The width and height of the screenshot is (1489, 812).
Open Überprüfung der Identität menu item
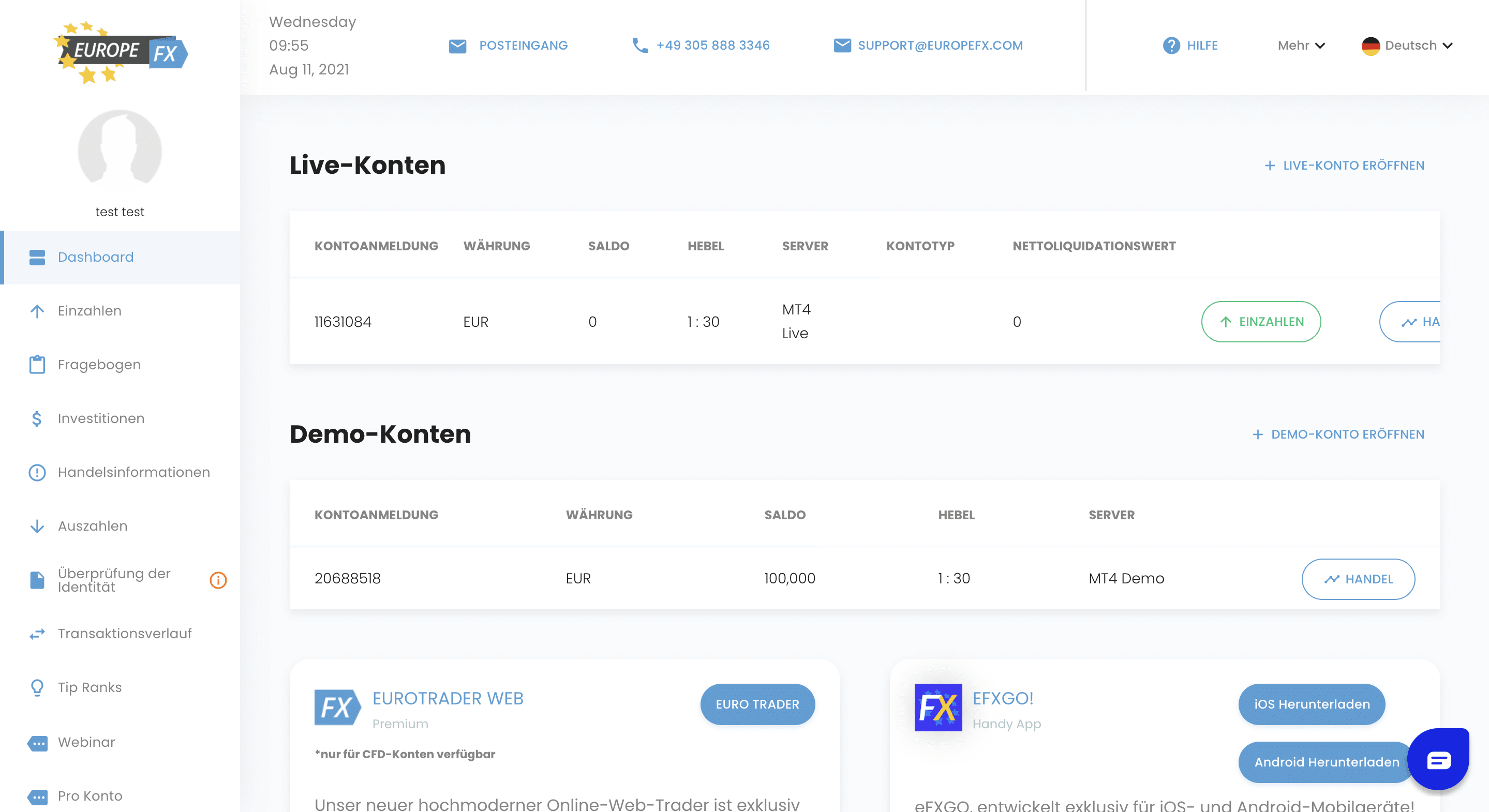point(120,580)
